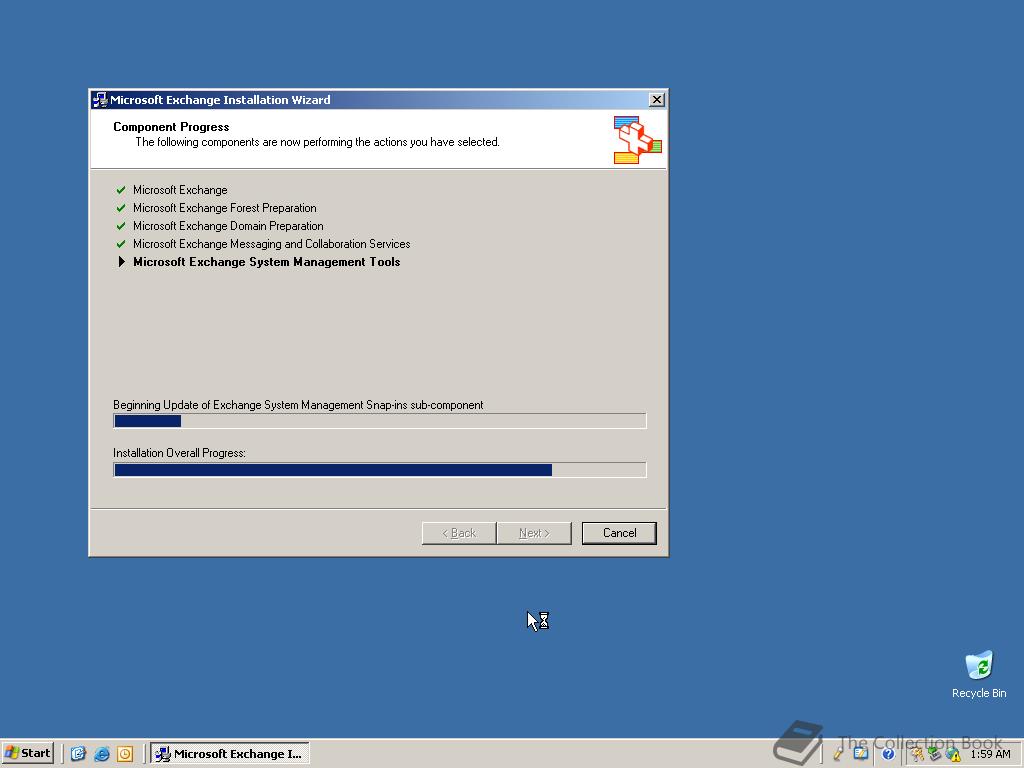Click the blue help icon in taskbar
The width and height of the screenshot is (1024, 768).
pyautogui.click(x=888, y=754)
